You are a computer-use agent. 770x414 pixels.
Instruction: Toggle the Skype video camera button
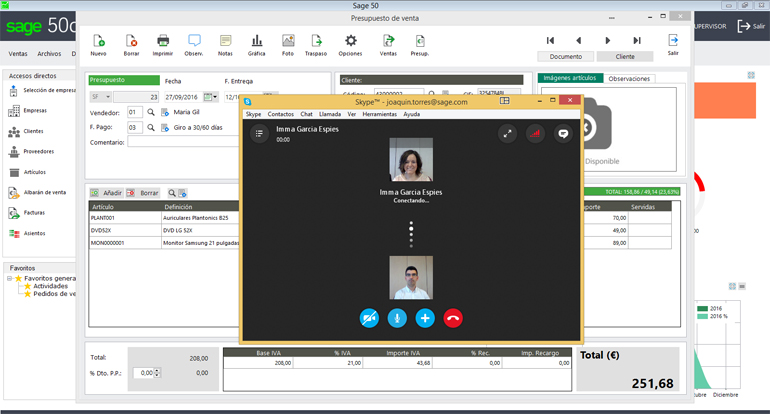pos(369,318)
